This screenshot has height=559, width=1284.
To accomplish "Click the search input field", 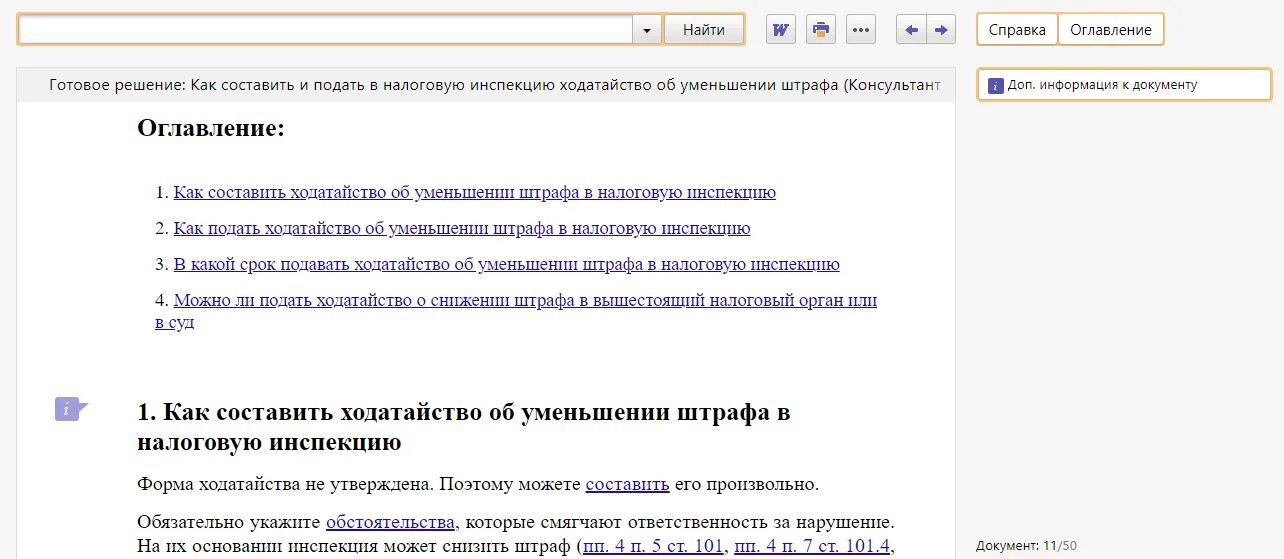I will (x=326, y=30).
